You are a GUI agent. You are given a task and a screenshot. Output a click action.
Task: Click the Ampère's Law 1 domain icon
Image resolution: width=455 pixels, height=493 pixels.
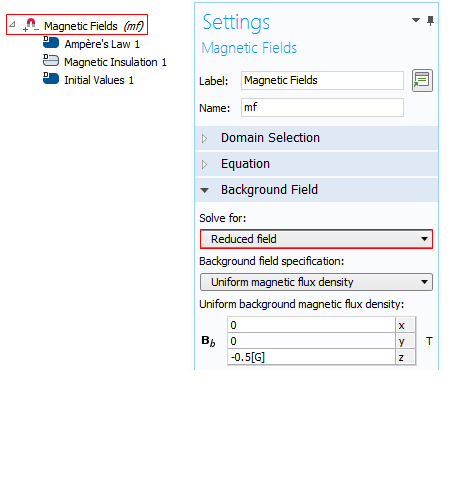(x=51, y=42)
